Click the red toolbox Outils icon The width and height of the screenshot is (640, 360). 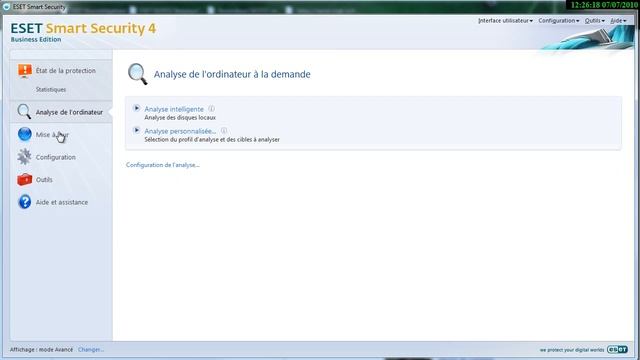pos(24,179)
